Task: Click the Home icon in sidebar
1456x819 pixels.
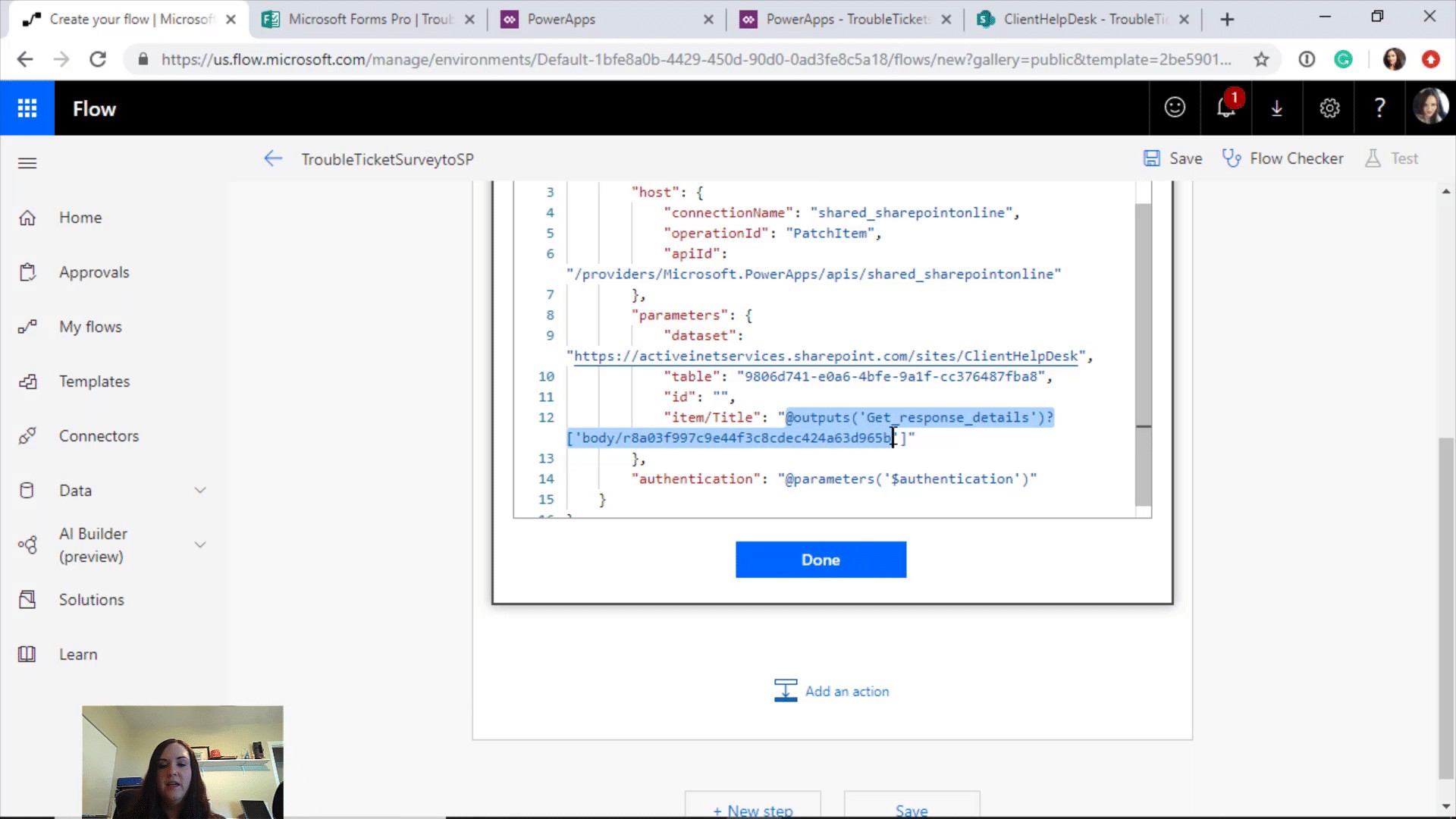Action: tap(27, 218)
